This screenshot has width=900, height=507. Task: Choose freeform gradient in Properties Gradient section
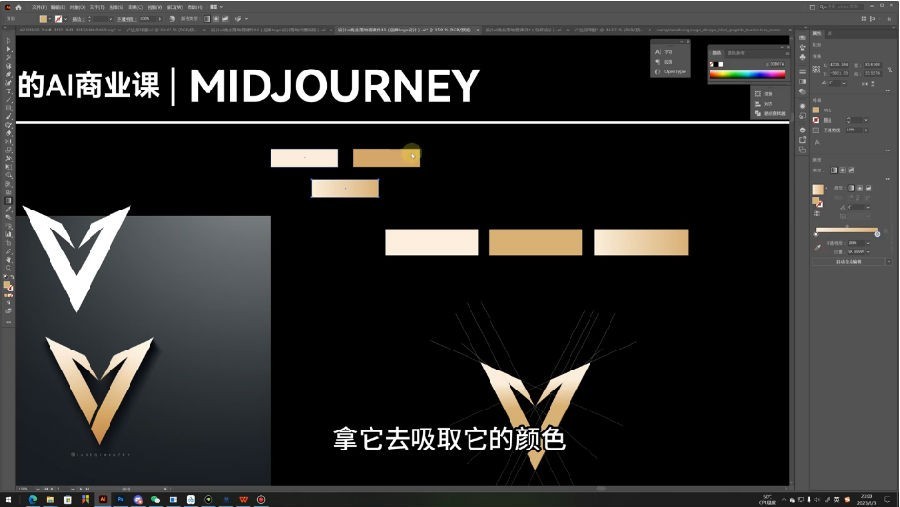851,170
